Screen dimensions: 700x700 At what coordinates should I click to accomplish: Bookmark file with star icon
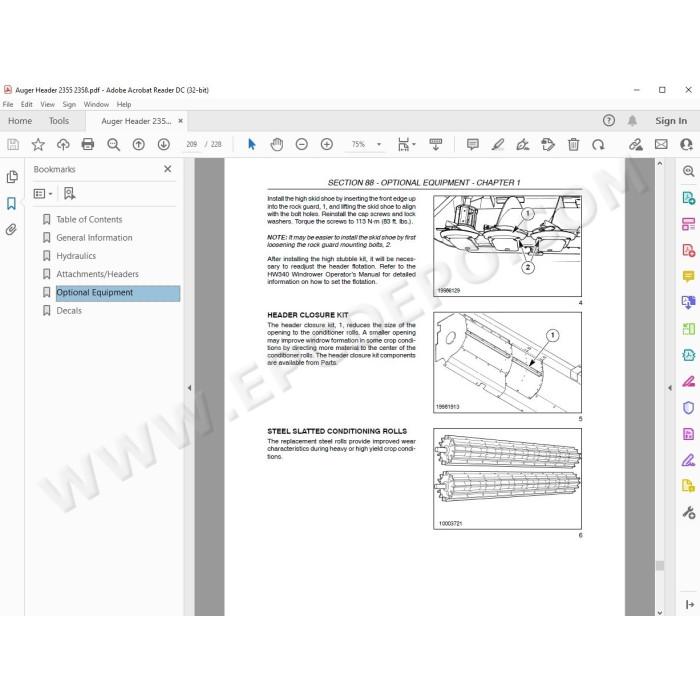click(38, 144)
